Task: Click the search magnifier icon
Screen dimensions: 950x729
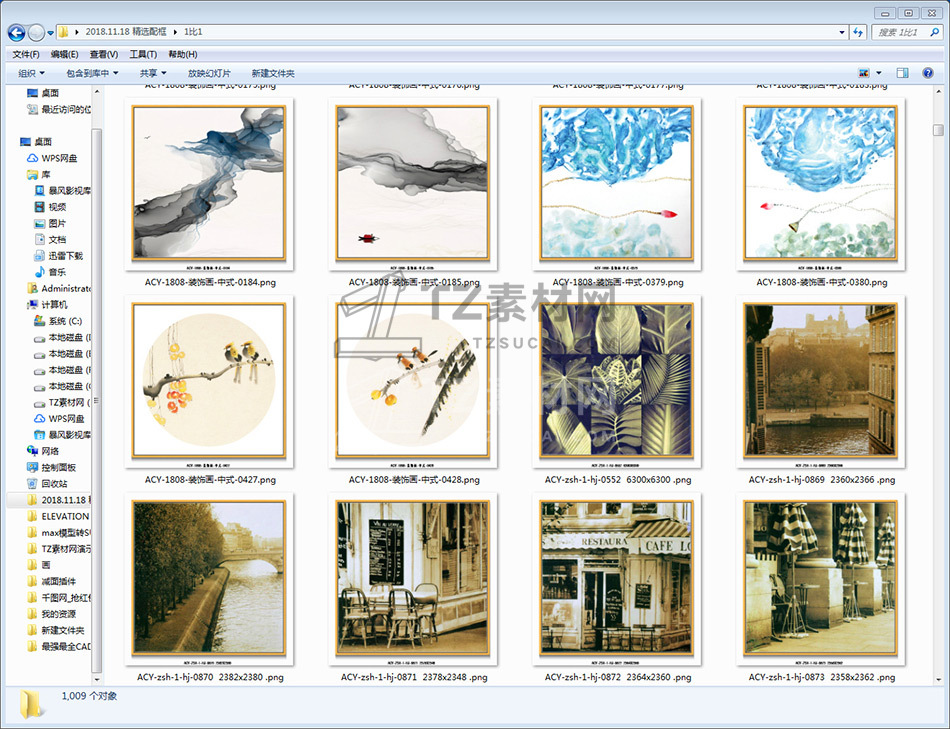Action: pyautogui.click(x=934, y=32)
